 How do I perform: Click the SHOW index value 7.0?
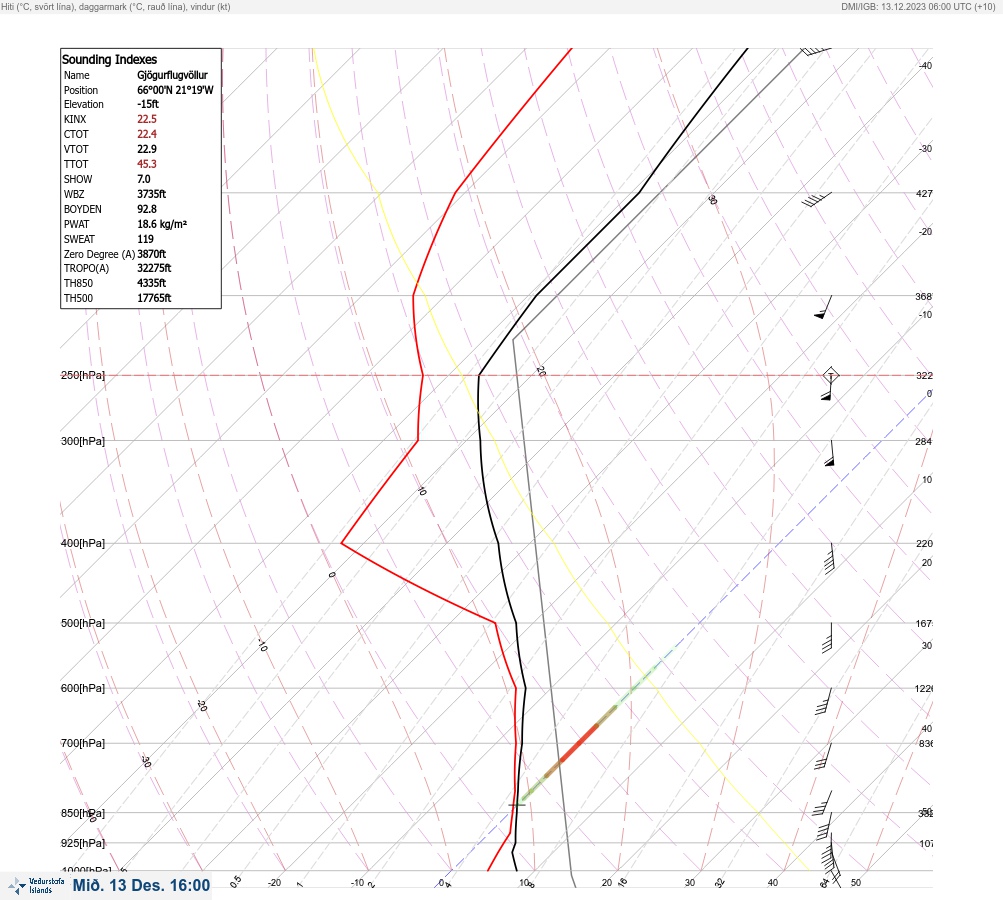click(x=144, y=179)
